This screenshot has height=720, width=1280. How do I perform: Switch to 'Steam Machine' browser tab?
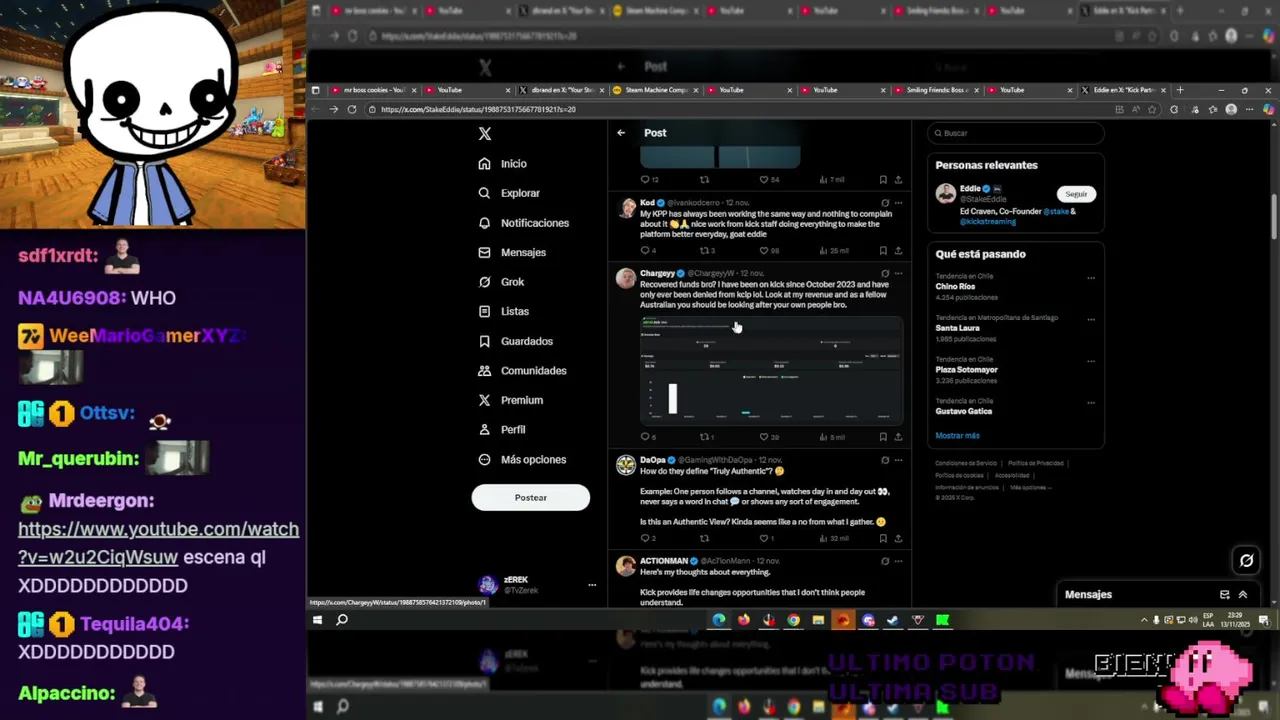[x=654, y=90]
